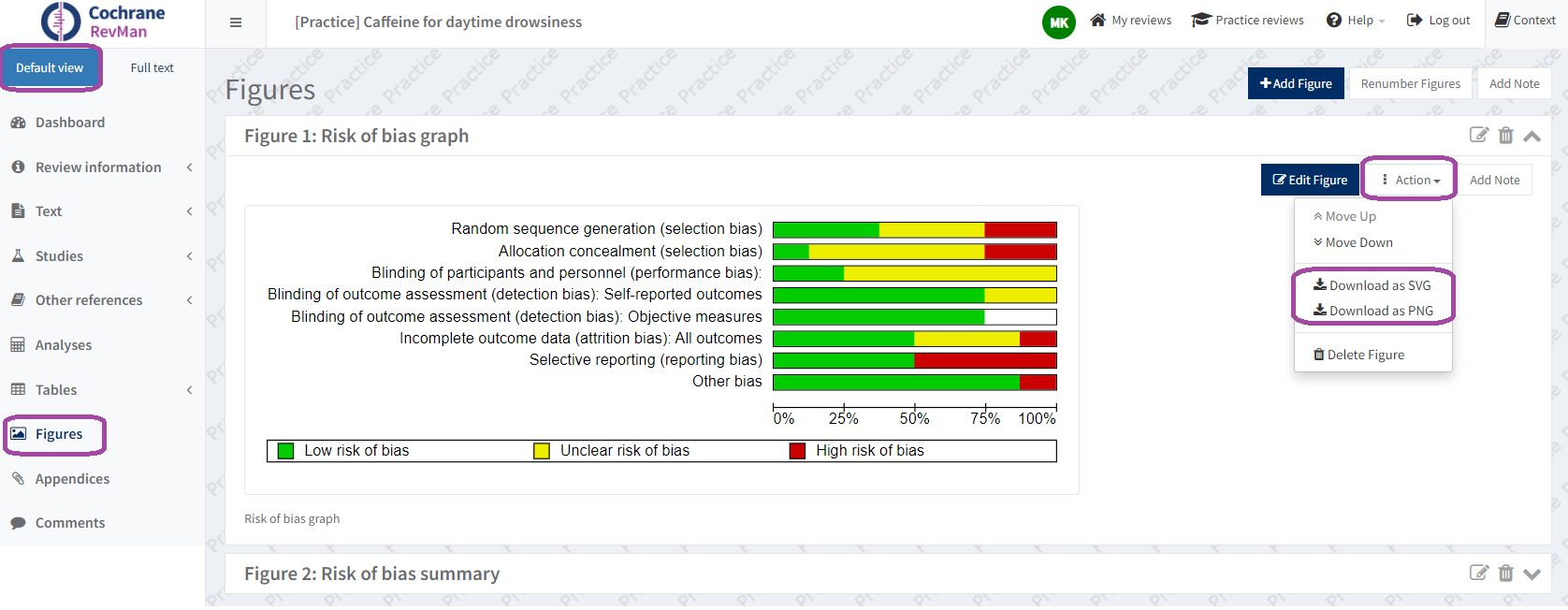Switch to Full text view
The width and height of the screenshot is (1568, 610).
tap(152, 68)
